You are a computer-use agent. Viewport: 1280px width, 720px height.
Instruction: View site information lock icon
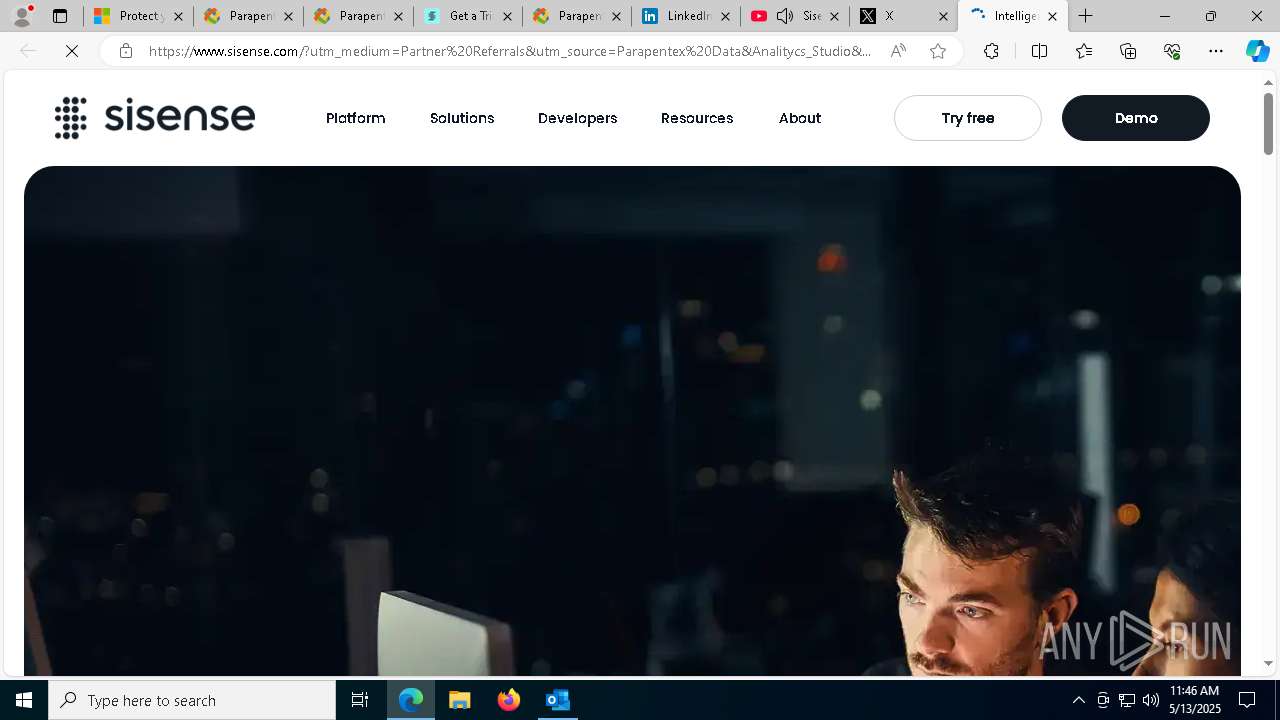pyautogui.click(x=126, y=51)
